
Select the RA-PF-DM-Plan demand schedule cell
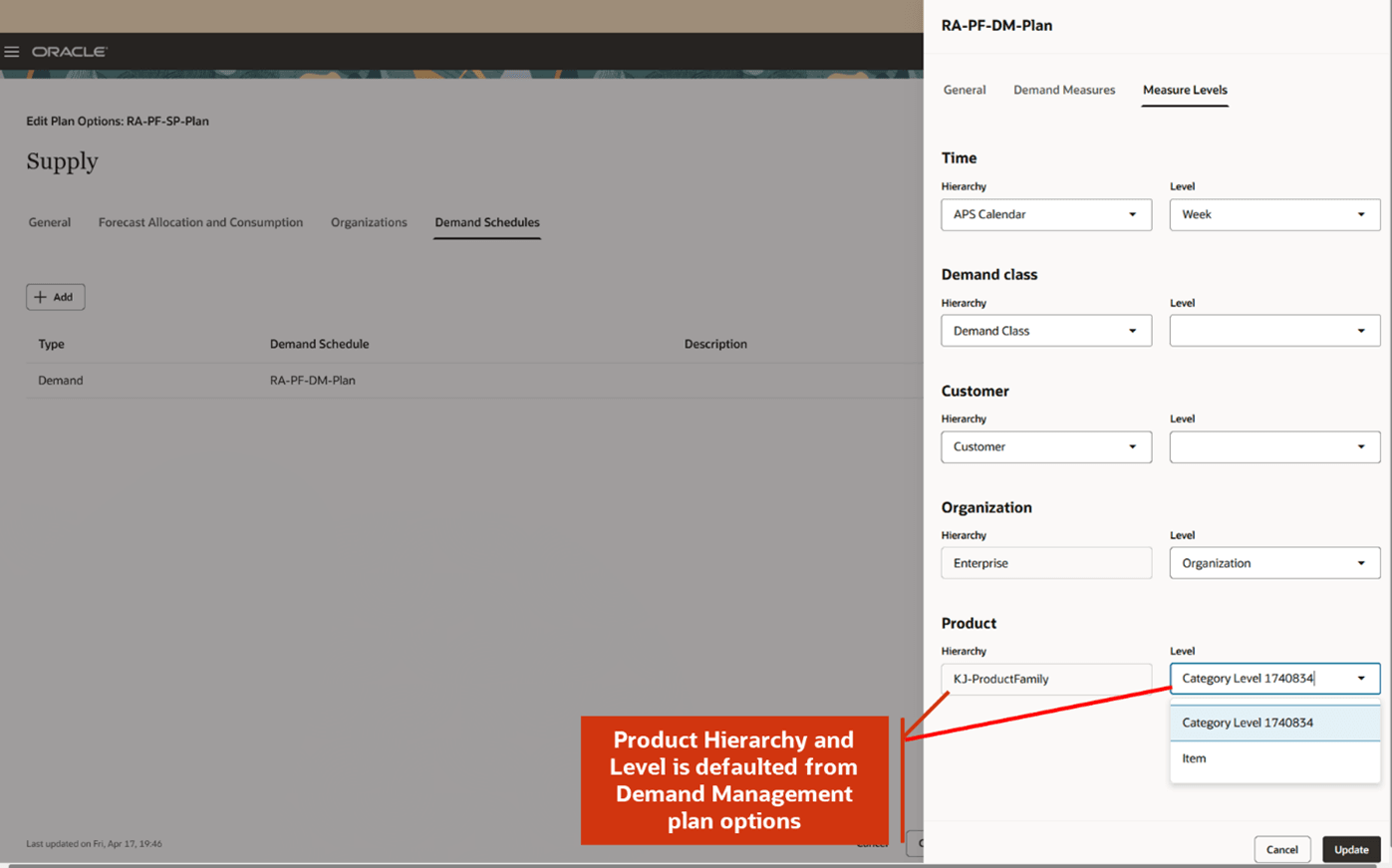(x=313, y=381)
